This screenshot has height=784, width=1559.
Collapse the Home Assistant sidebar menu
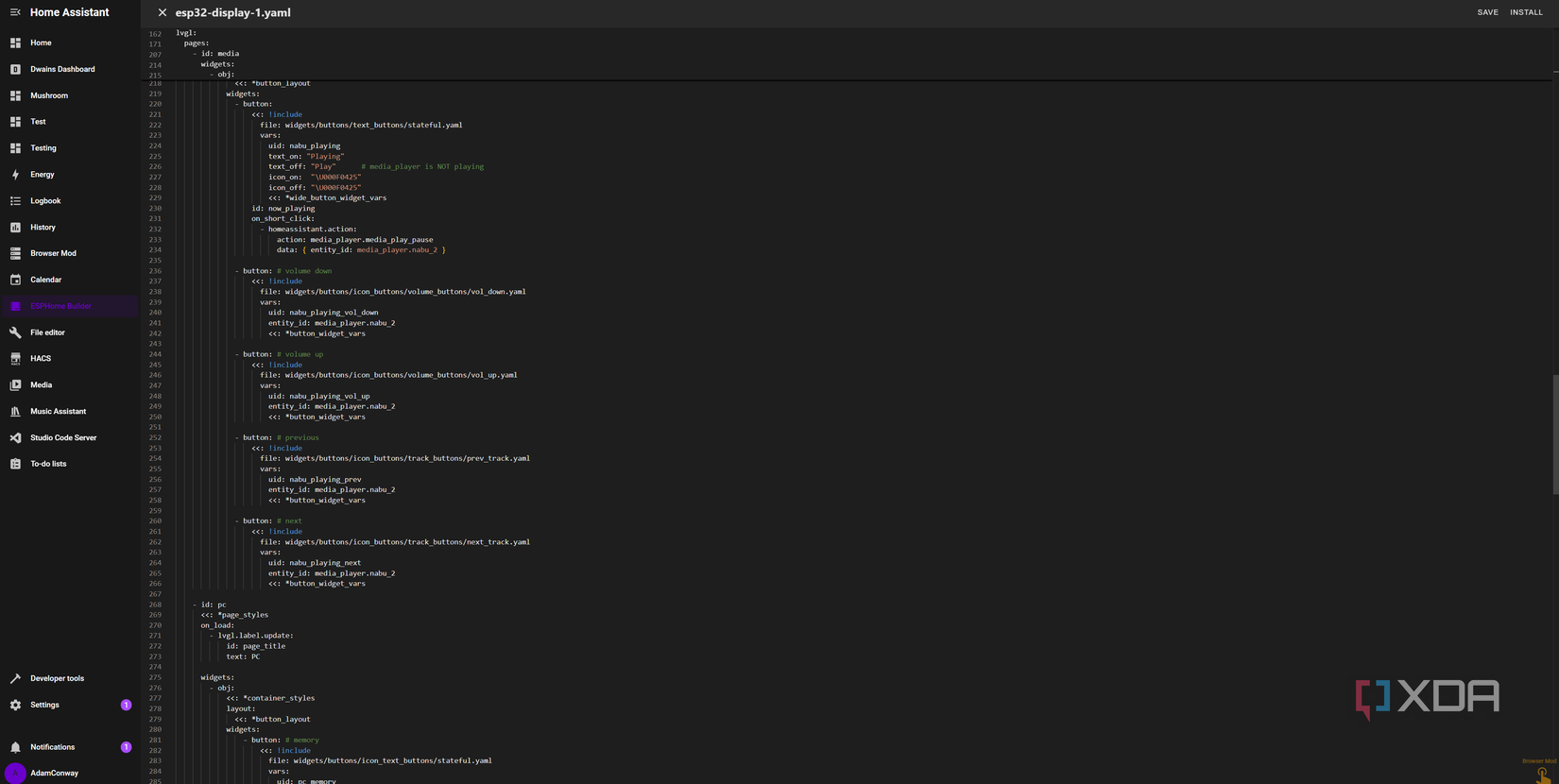coord(15,12)
